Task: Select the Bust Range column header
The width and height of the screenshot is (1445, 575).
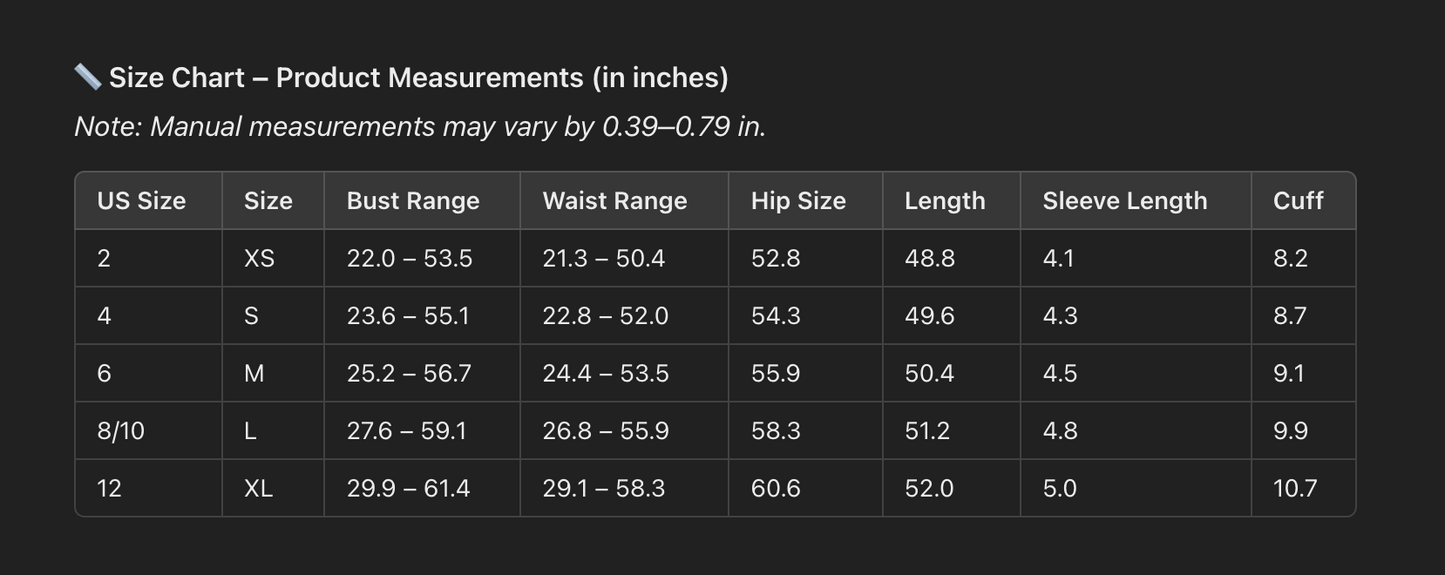Action: pos(422,201)
